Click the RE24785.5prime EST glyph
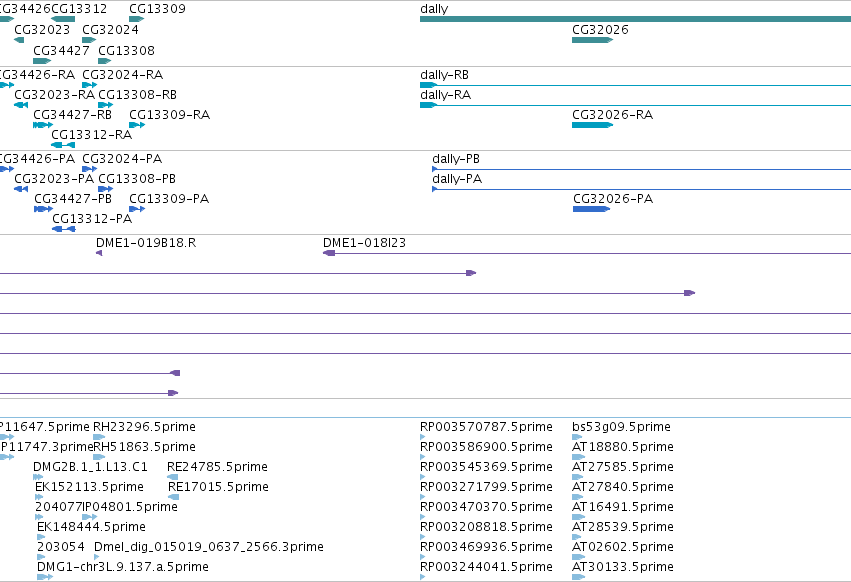Screen dimensions: 851x582 click(173, 477)
